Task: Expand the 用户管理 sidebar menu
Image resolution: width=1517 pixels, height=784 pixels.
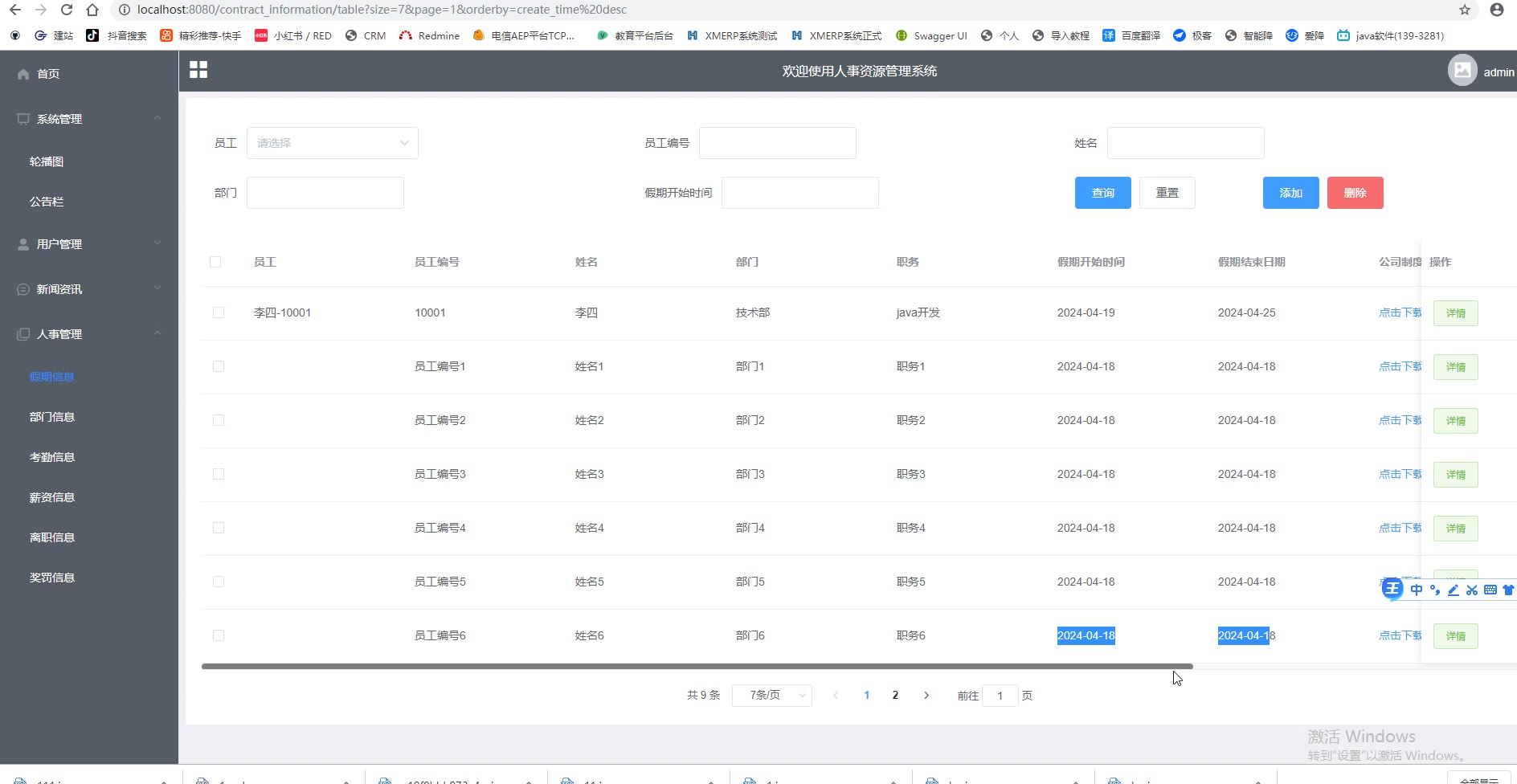Action: click(88, 243)
